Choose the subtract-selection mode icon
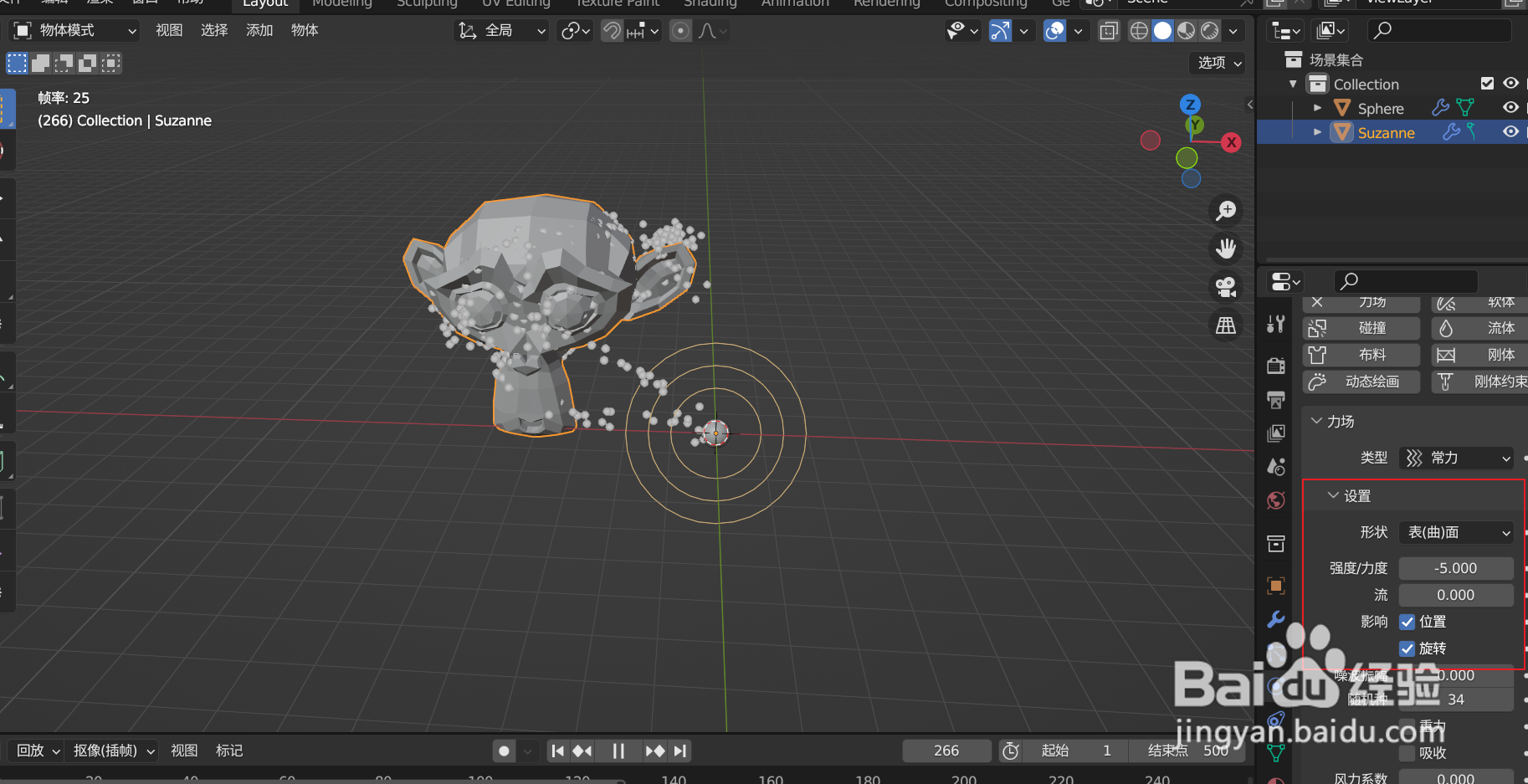 (x=64, y=63)
